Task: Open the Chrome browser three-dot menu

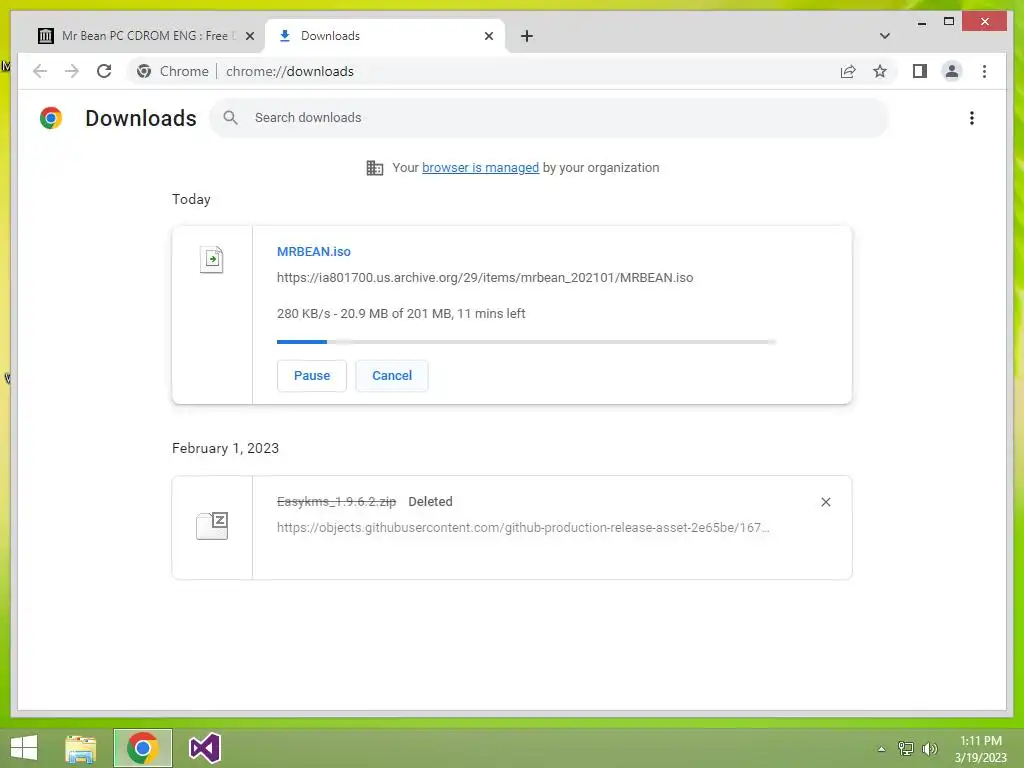Action: tap(984, 71)
